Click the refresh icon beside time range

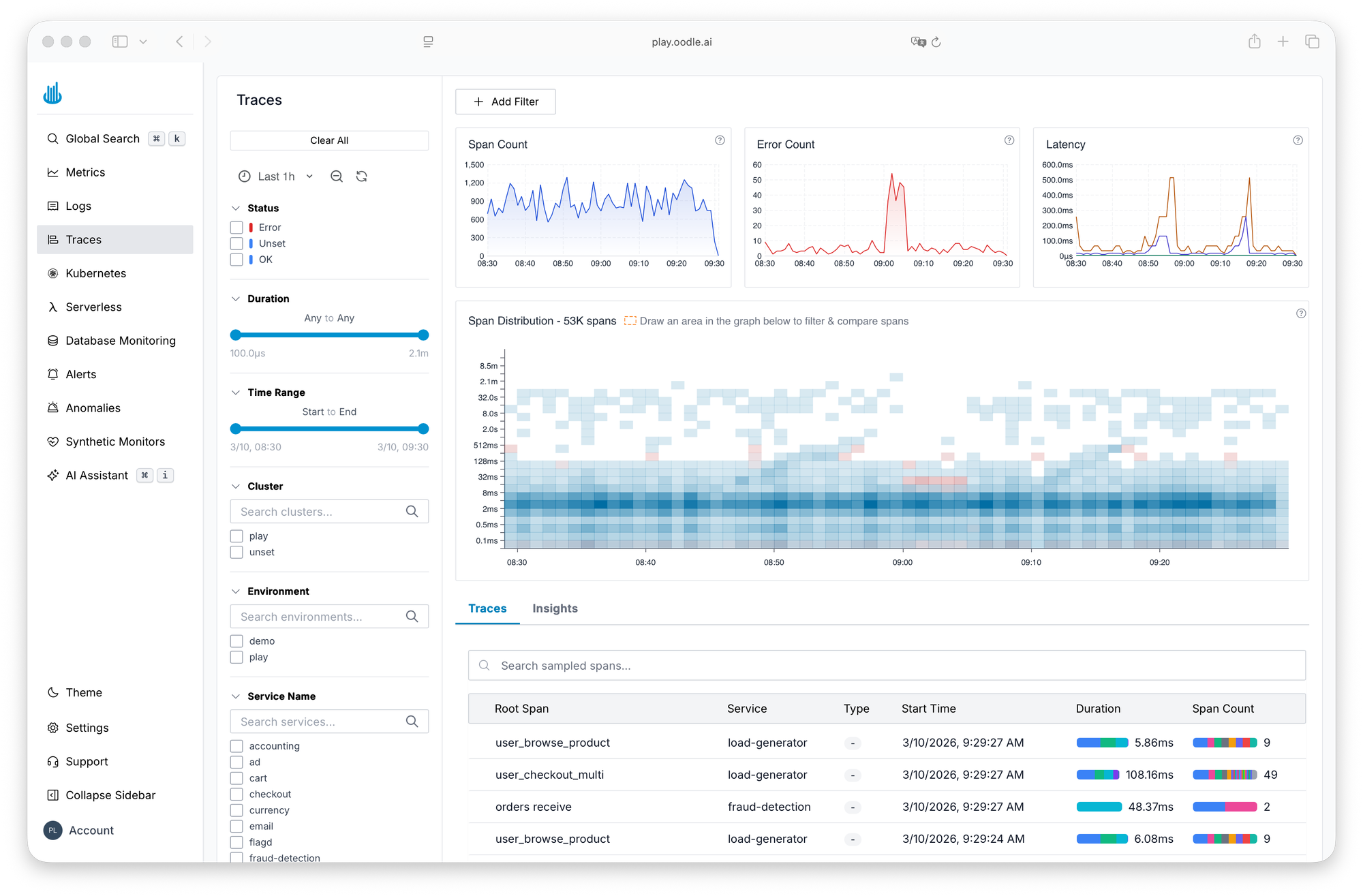362,176
